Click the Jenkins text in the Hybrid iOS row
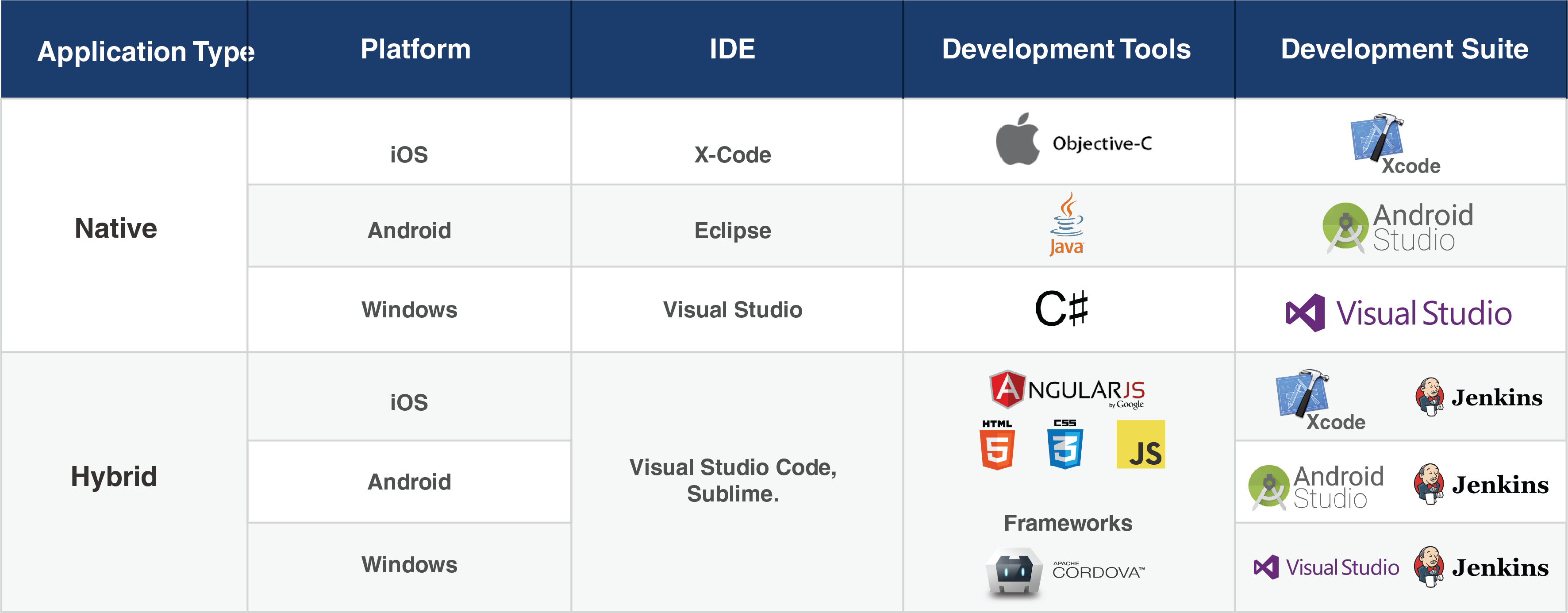 pyautogui.click(x=1497, y=397)
